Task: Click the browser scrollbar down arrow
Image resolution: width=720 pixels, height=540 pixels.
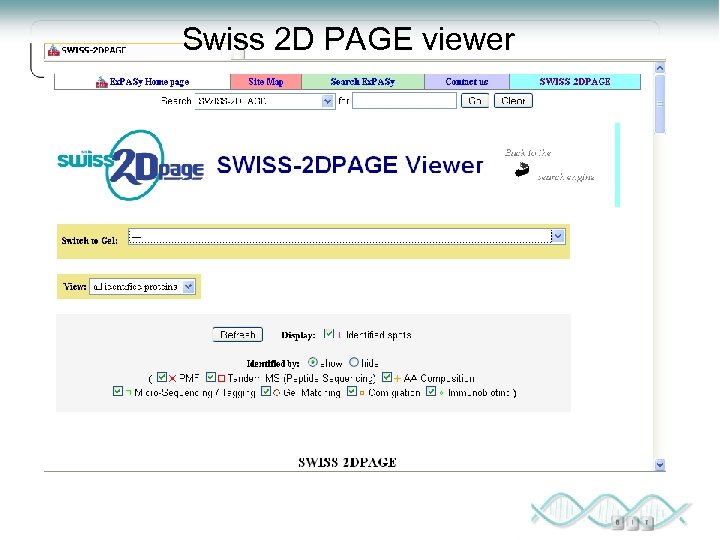Action: (660, 465)
